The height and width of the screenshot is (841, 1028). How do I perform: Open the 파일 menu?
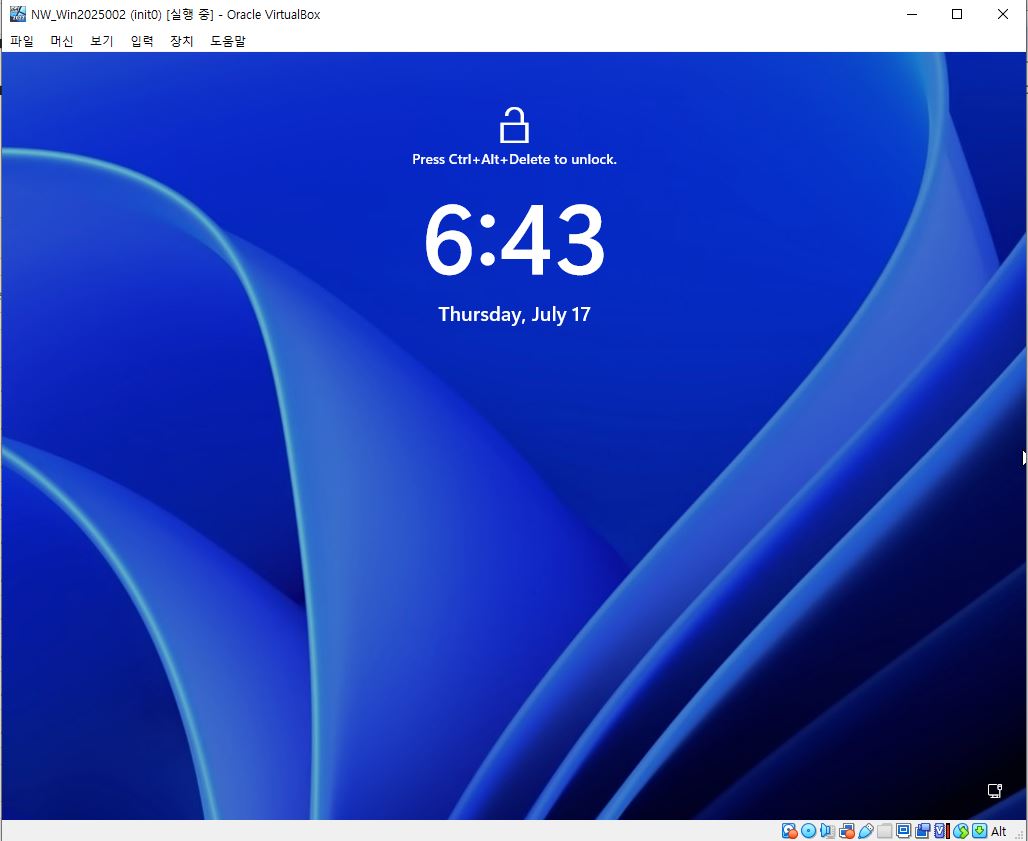pos(22,41)
